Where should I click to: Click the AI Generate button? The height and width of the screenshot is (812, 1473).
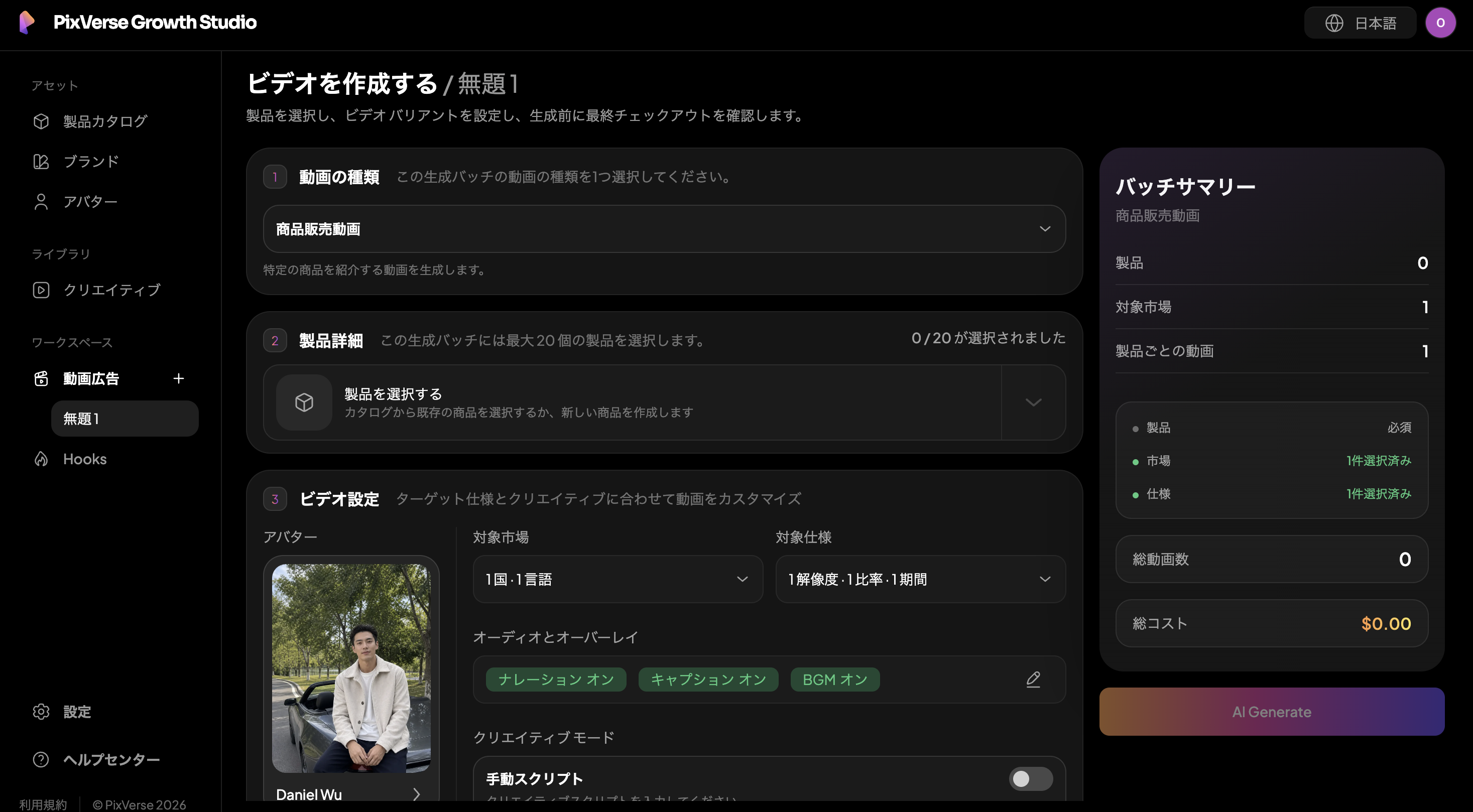1271,712
